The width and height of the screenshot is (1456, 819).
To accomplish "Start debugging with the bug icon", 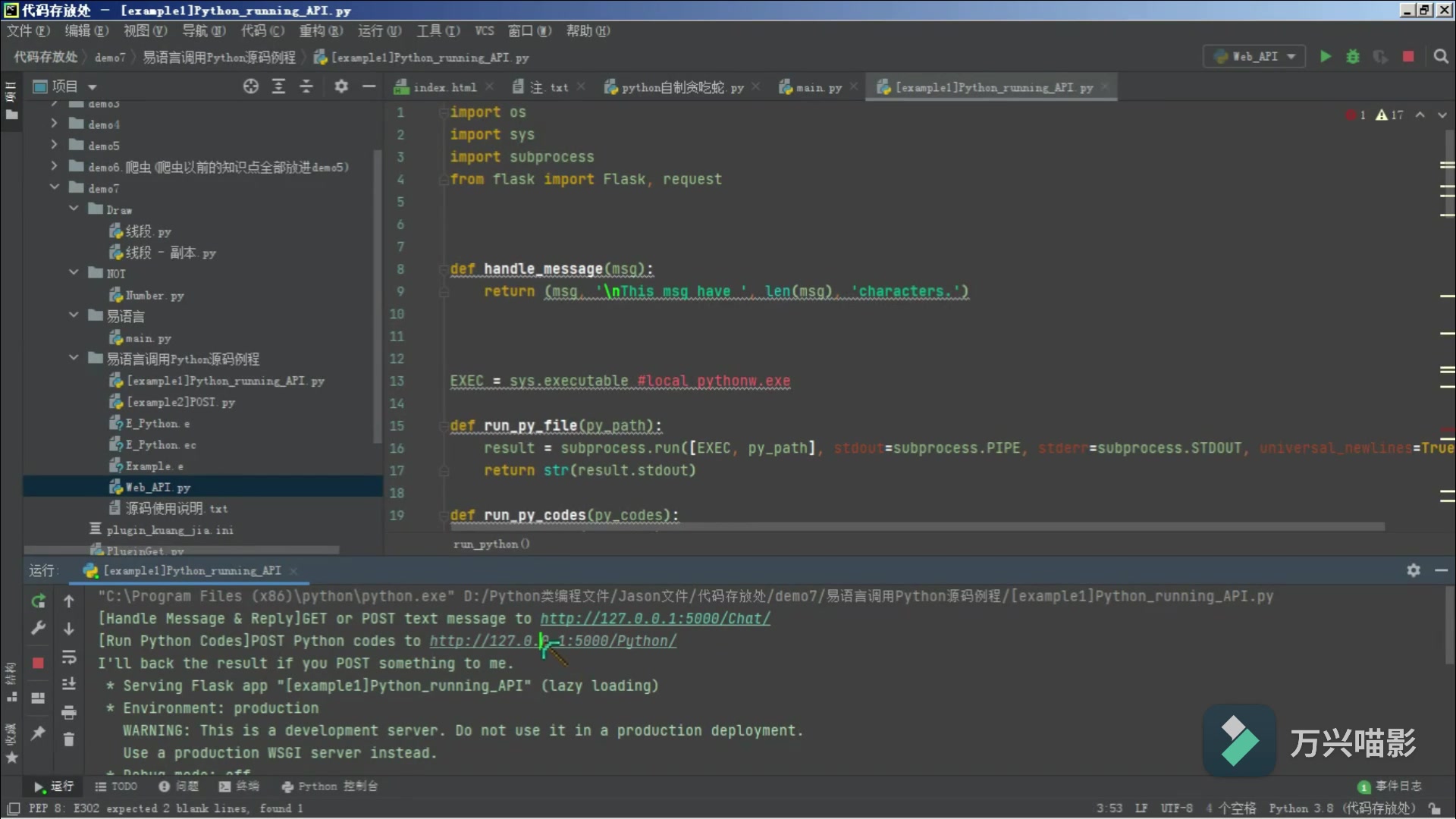I will pyautogui.click(x=1352, y=57).
